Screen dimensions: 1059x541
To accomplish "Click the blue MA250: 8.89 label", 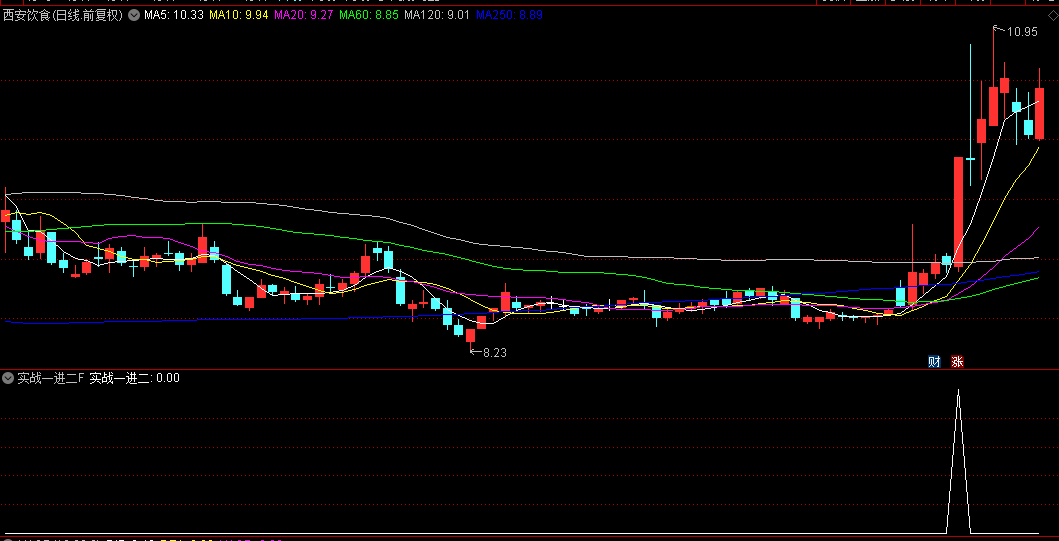I will (509, 15).
